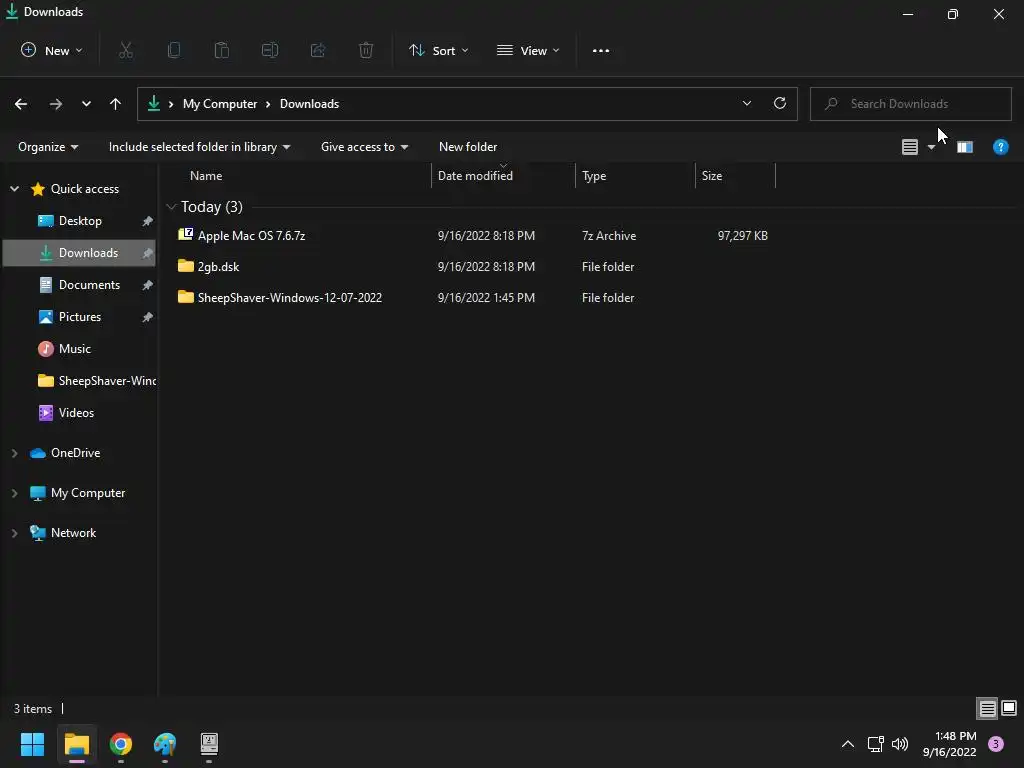Select Desktop in Quick access
Screen dimensions: 1024x768
coord(79,221)
